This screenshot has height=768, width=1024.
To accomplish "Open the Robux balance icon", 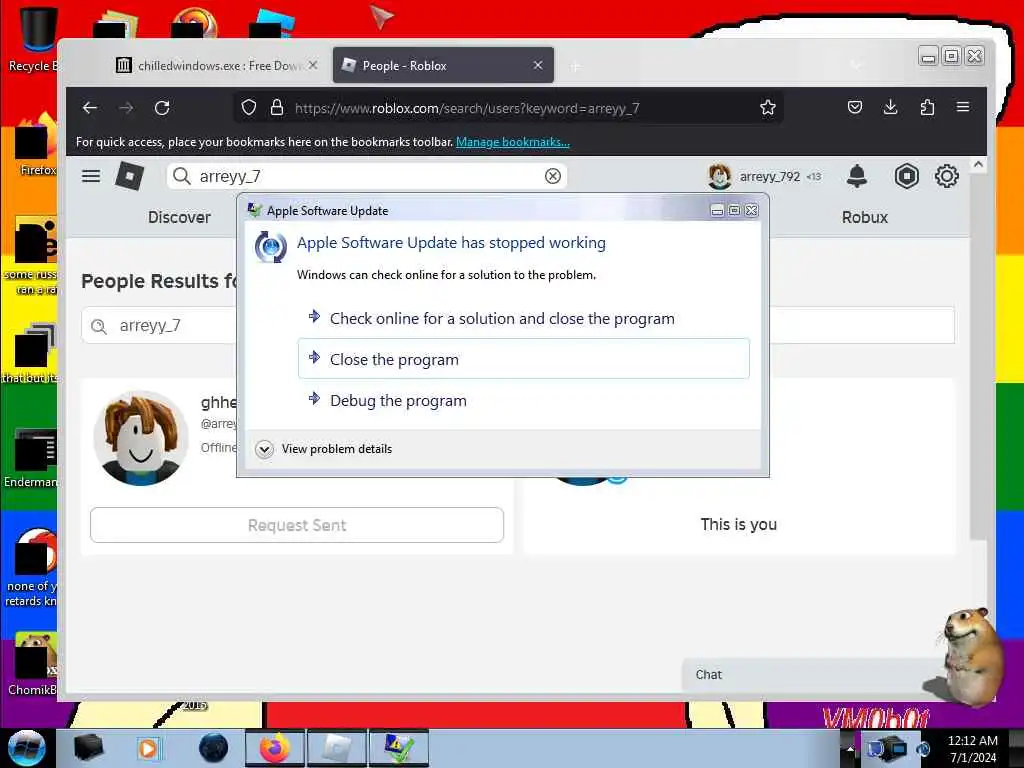I will point(906,176).
